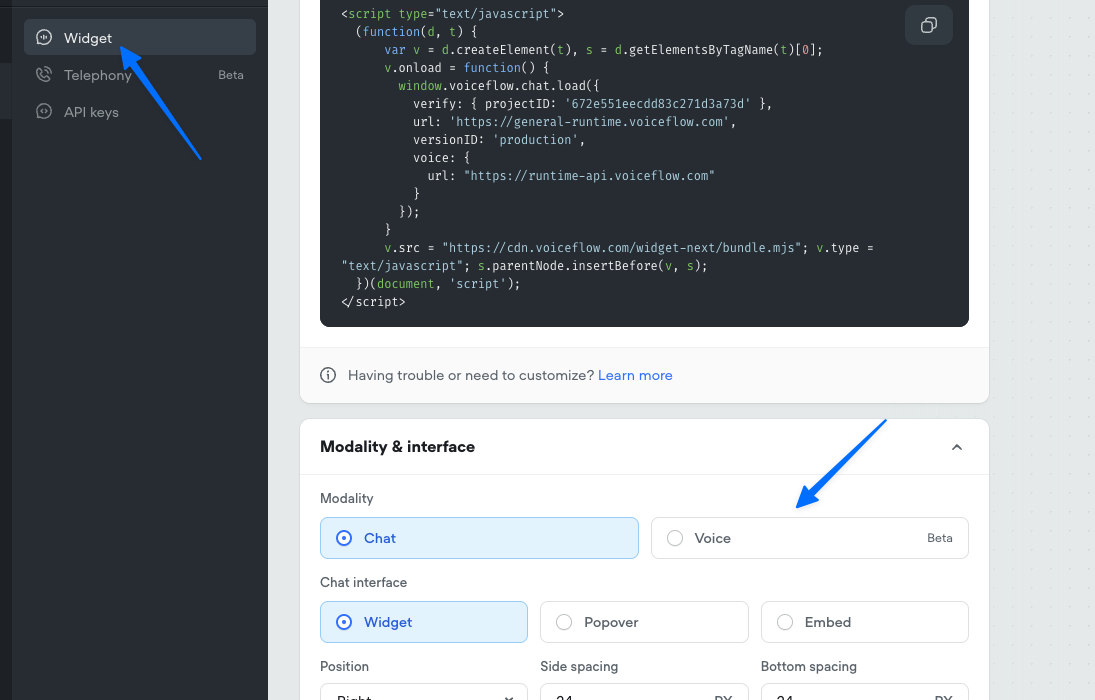Click the Bottom spacing label

click(809, 666)
